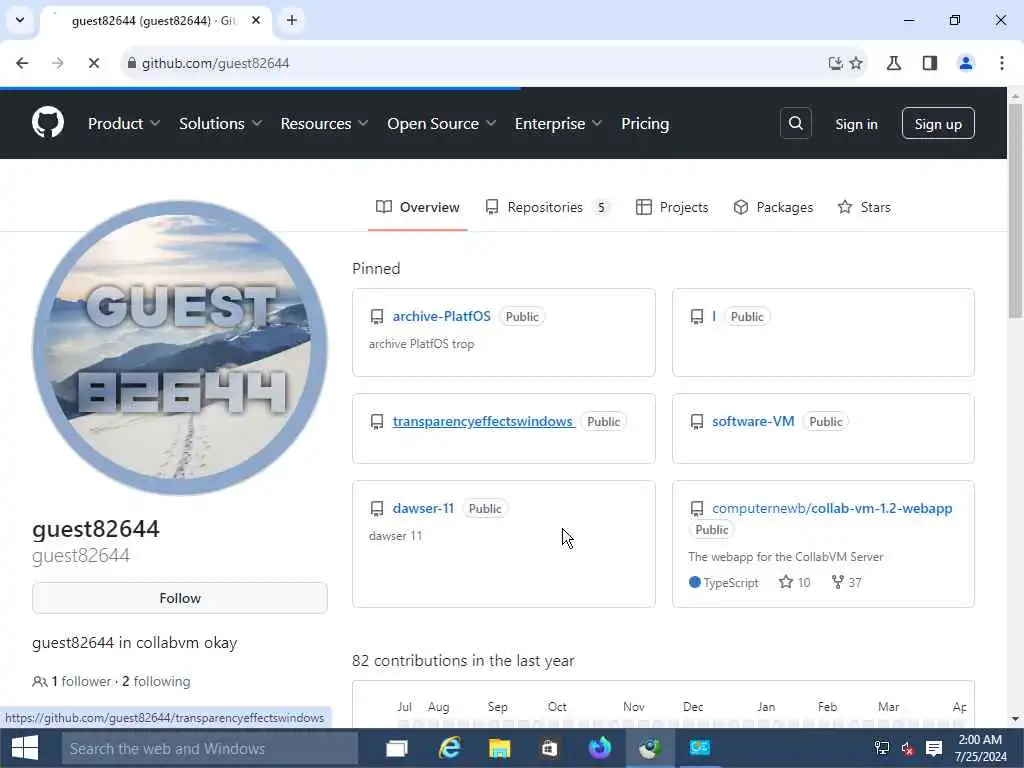This screenshot has height=768, width=1024.
Task: Launch Internet Explorer from taskbar
Action: tap(449, 748)
